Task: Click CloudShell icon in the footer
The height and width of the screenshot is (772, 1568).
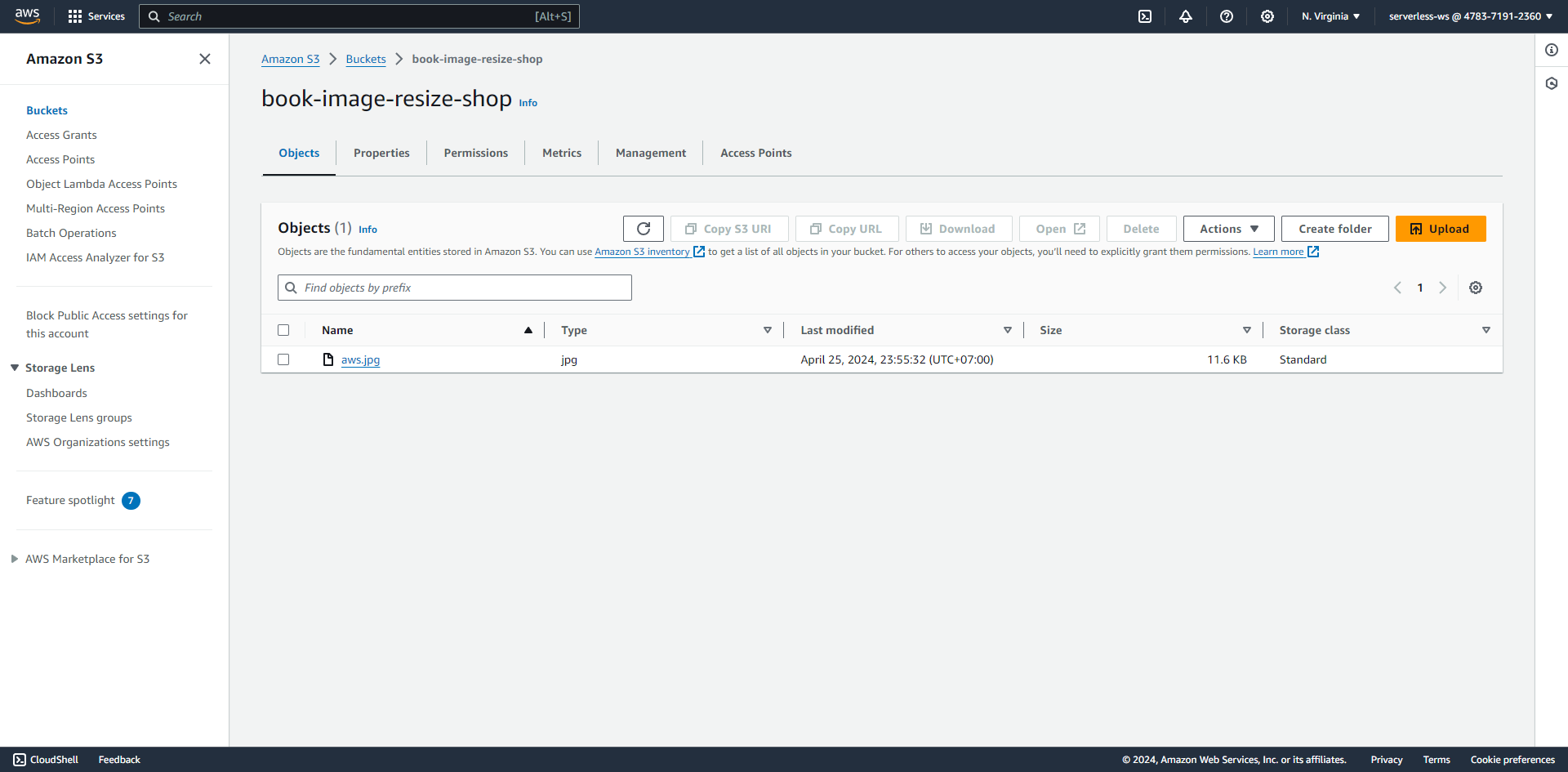Action: point(20,760)
